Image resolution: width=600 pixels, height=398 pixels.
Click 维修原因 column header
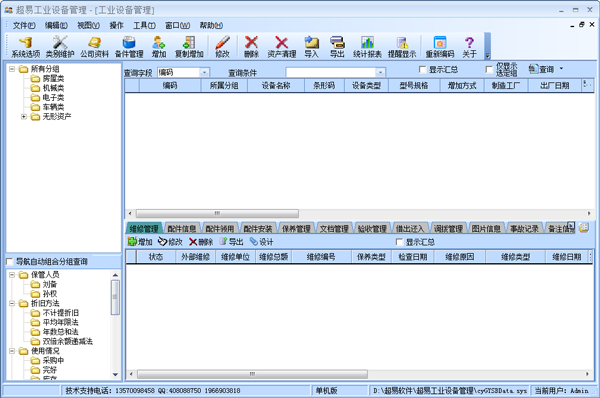[x=460, y=257]
